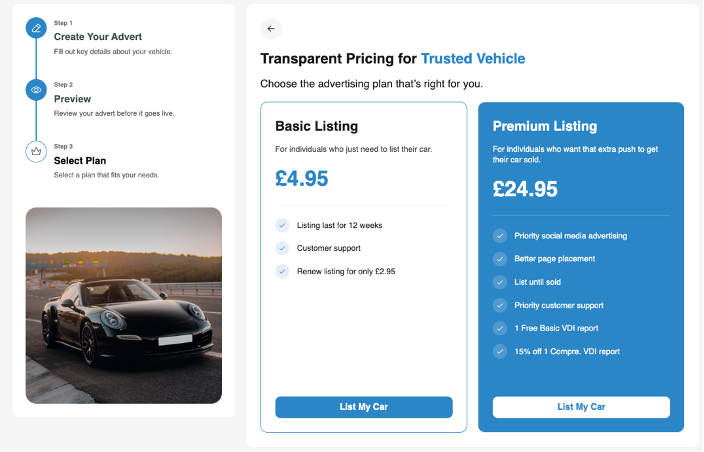Click check icon beside Listing last for 12 weeks
704x452 pixels.
coord(282,225)
